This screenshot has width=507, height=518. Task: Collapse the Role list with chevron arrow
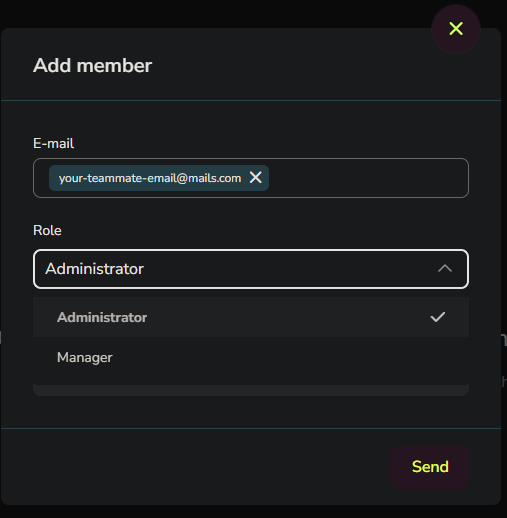pos(445,269)
